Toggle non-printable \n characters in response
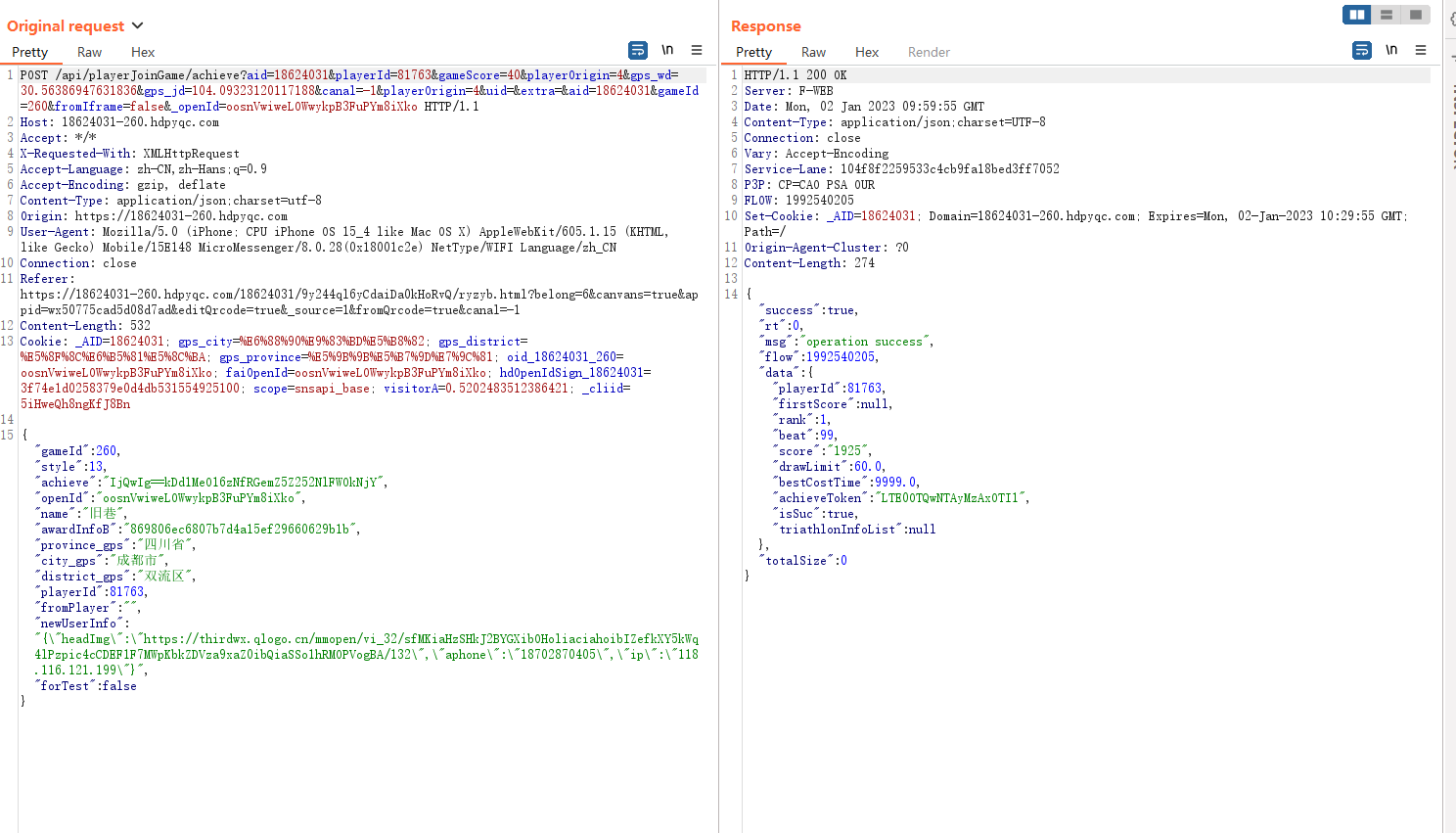The height and width of the screenshot is (833, 1456). tap(1391, 50)
